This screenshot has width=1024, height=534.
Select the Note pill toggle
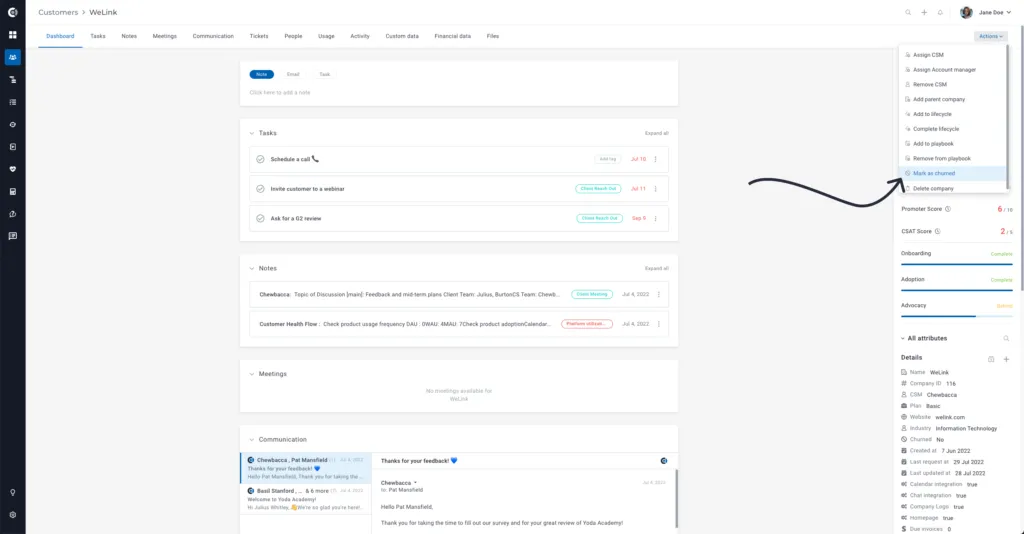click(261, 74)
